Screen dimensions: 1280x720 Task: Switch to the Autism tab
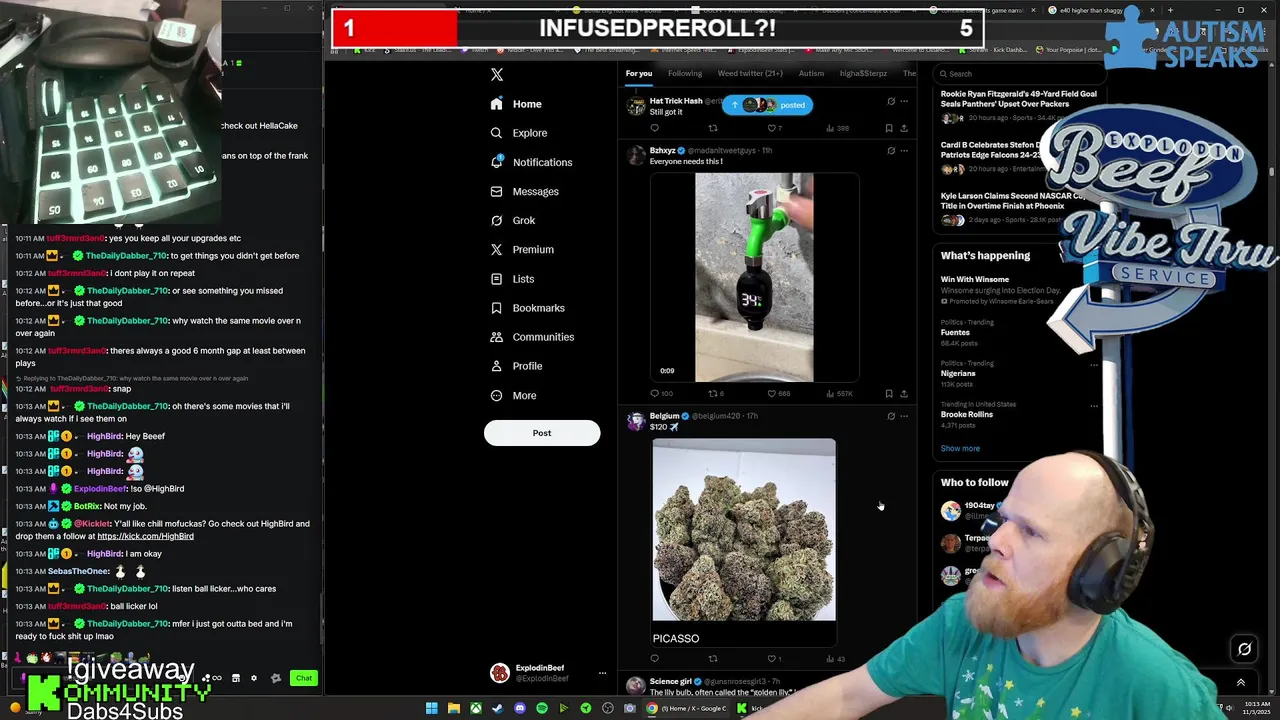(811, 73)
